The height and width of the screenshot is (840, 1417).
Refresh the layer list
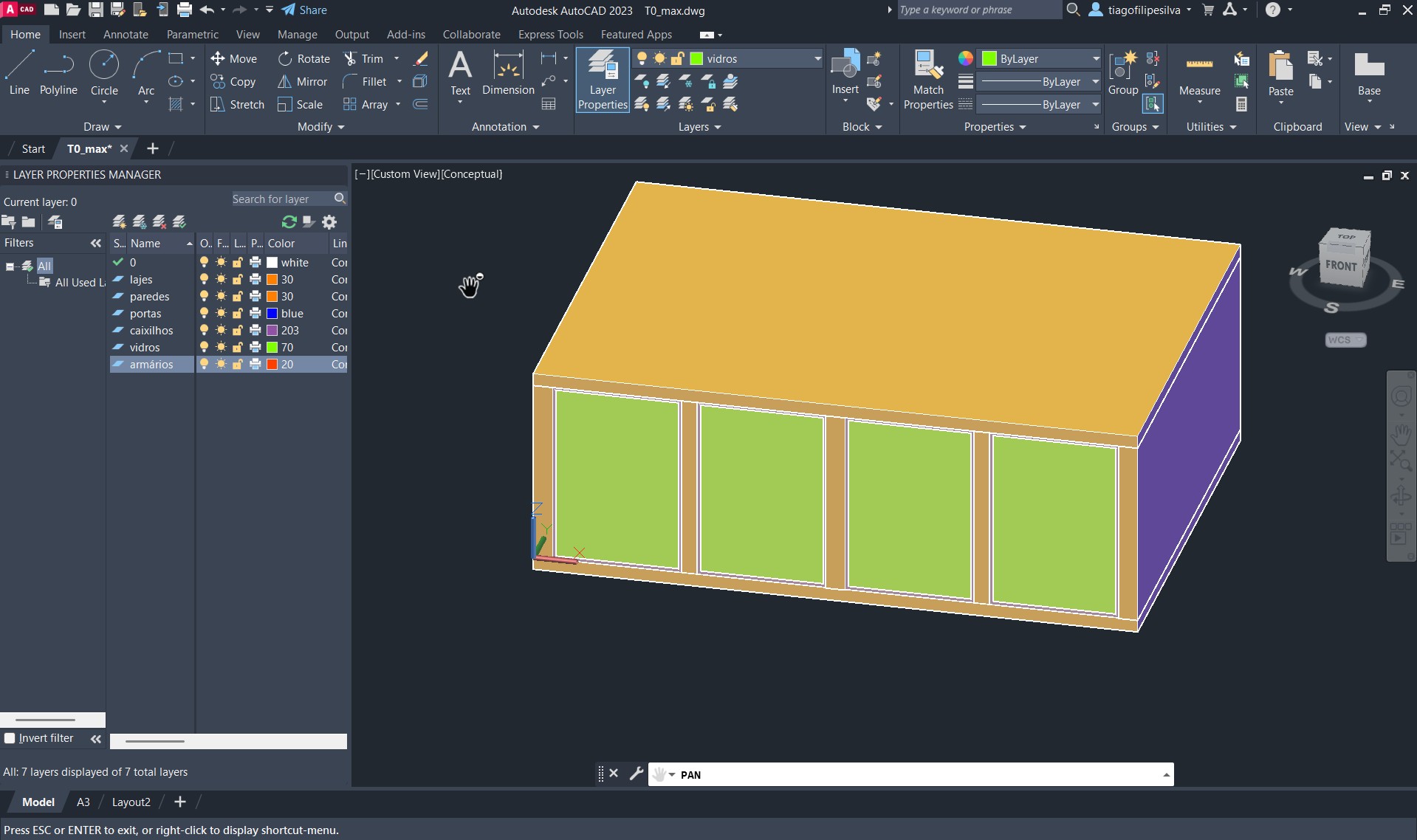click(x=289, y=222)
